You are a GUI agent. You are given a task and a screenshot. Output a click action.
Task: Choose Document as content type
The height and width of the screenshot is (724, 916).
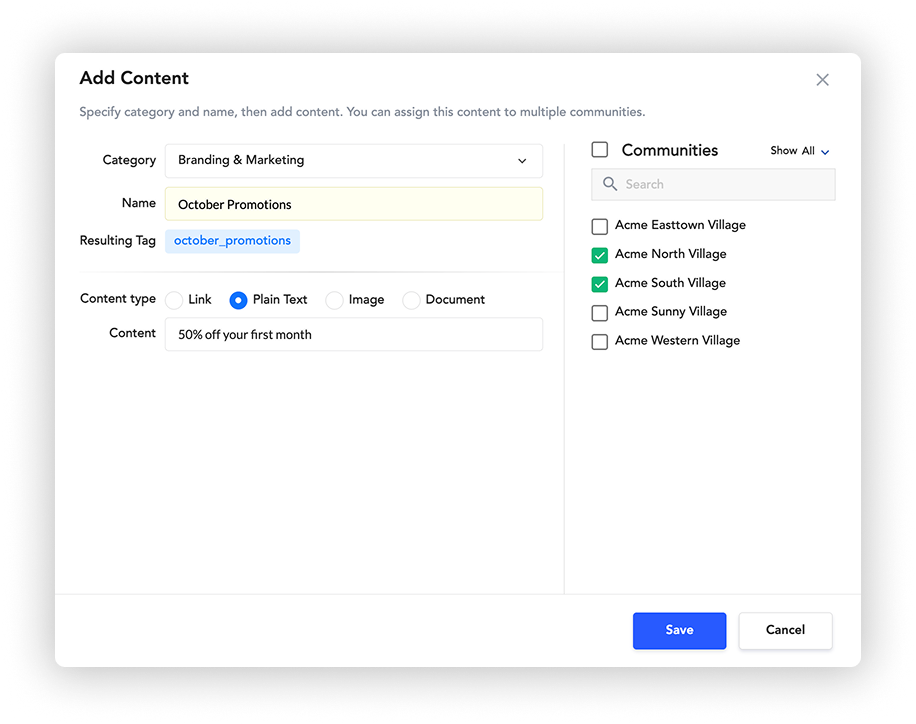[411, 300]
